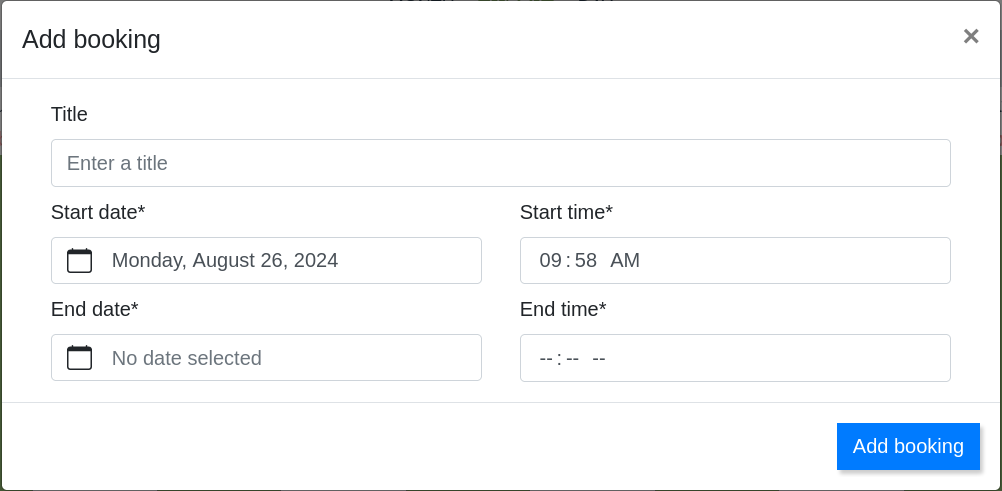The width and height of the screenshot is (1002, 491).
Task: Click the Start time* label
Action: 566,212
